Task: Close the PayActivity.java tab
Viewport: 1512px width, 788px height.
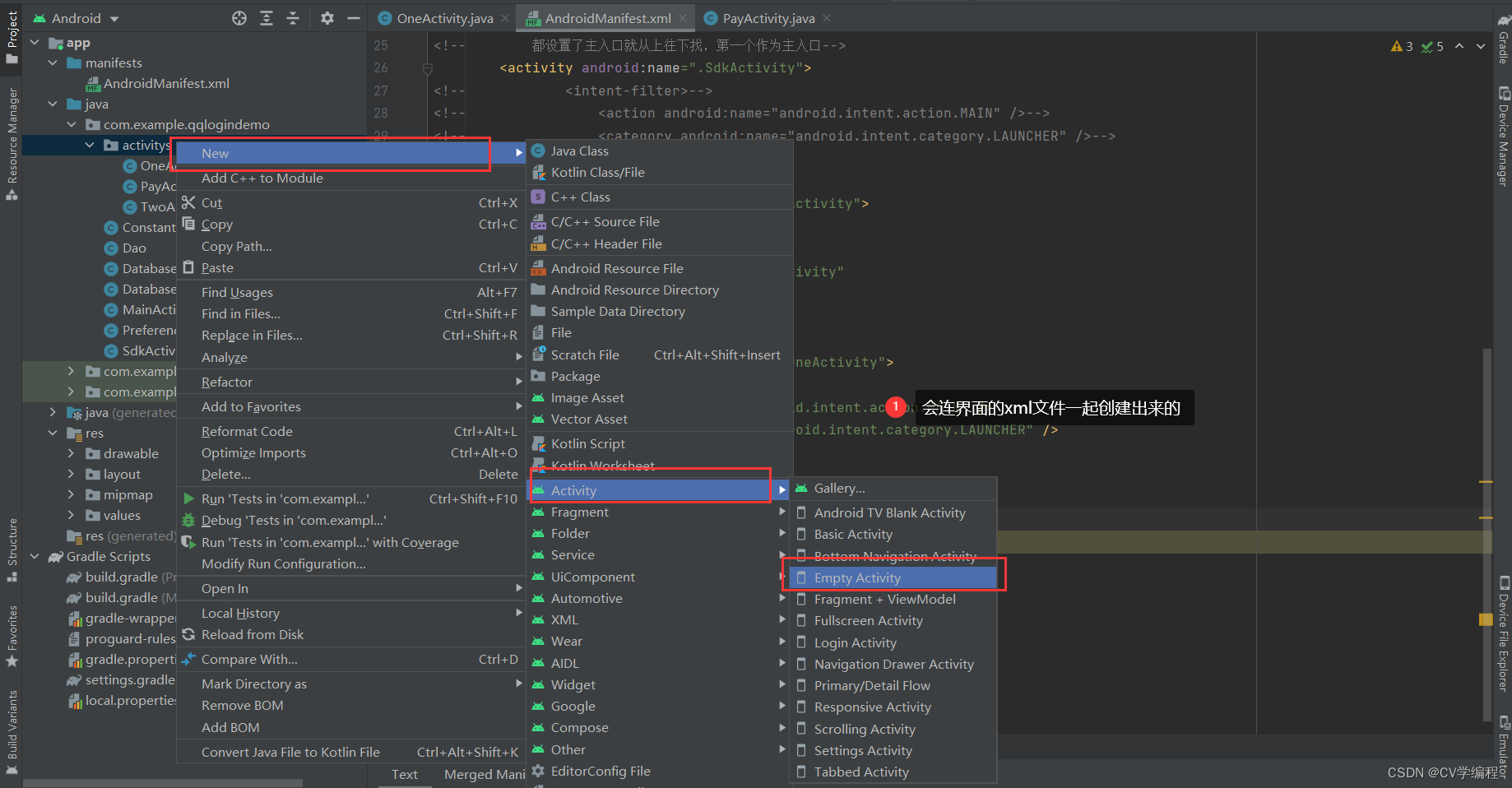Action: point(827,18)
